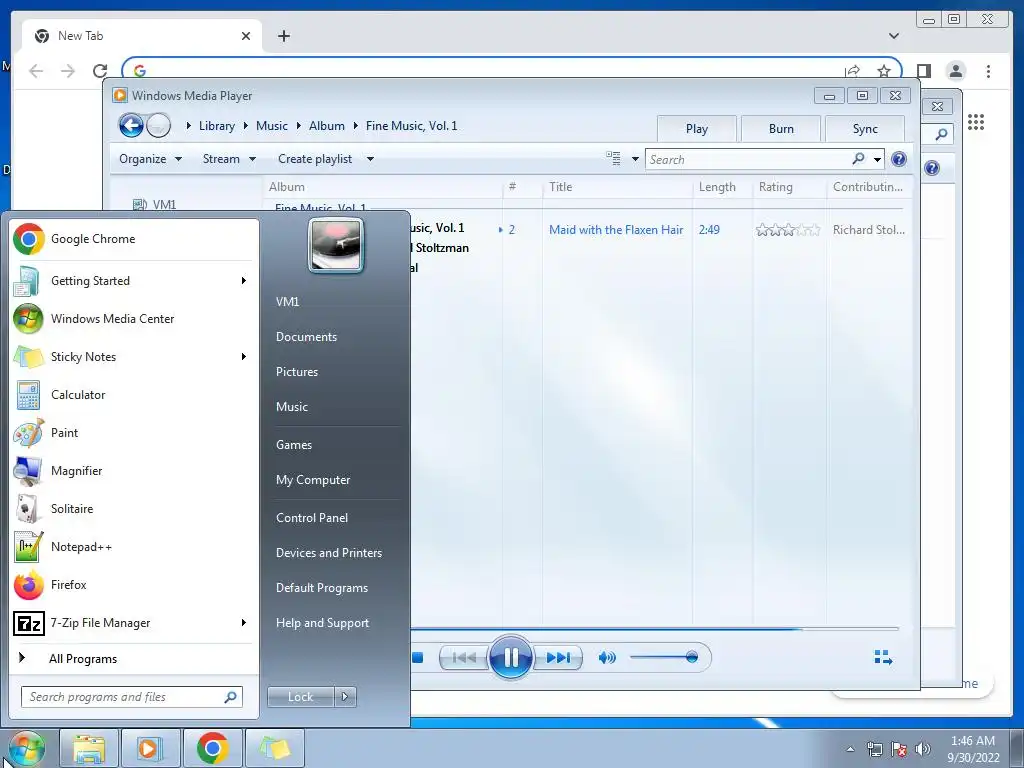Select track Maid with the Flaxen Hair
1024x768 pixels.
coord(616,230)
